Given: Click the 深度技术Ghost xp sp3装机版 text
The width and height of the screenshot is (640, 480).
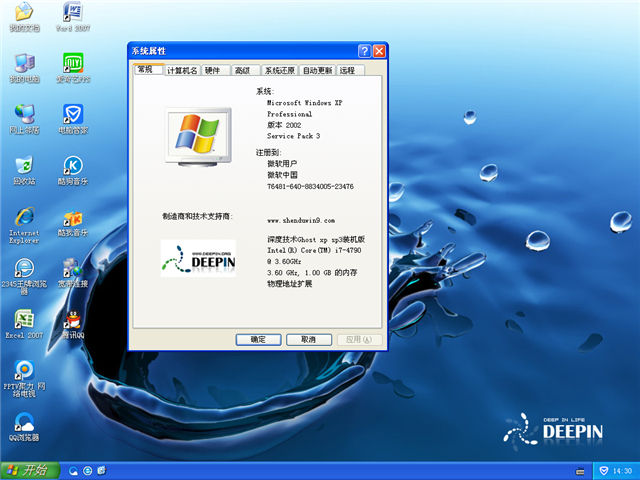Looking at the screenshot, I should 316,239.
